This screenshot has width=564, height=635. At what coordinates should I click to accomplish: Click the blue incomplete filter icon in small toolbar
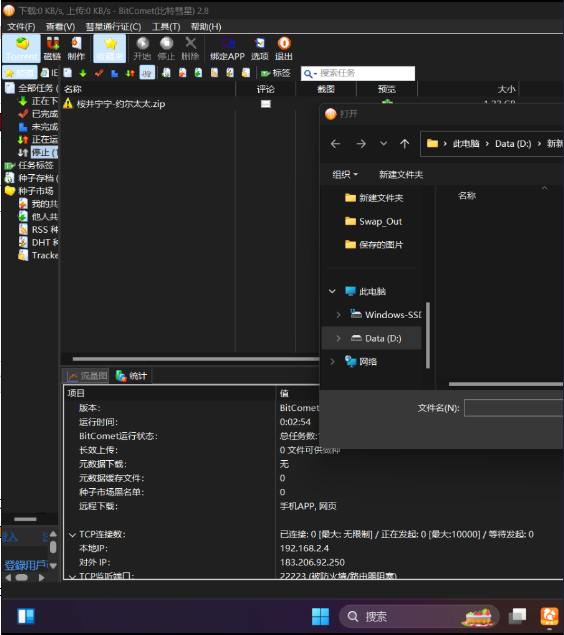point(115,73)
